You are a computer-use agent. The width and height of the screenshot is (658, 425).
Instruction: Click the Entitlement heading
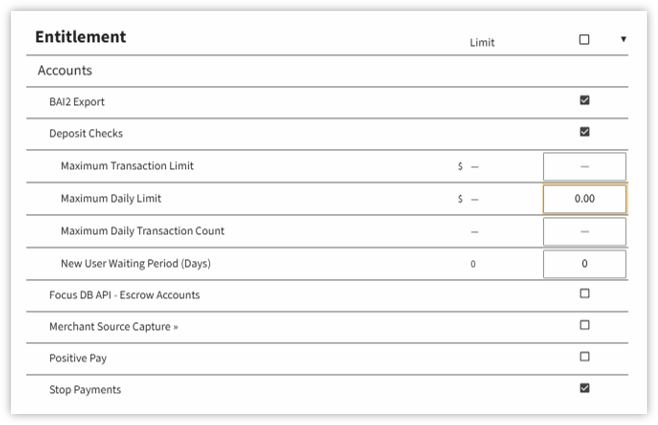(81, 37)
